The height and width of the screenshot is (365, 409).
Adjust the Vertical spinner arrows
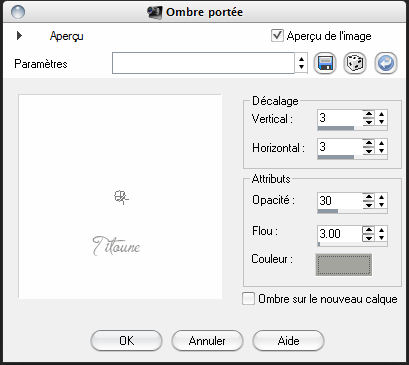(x=368, y=118)
